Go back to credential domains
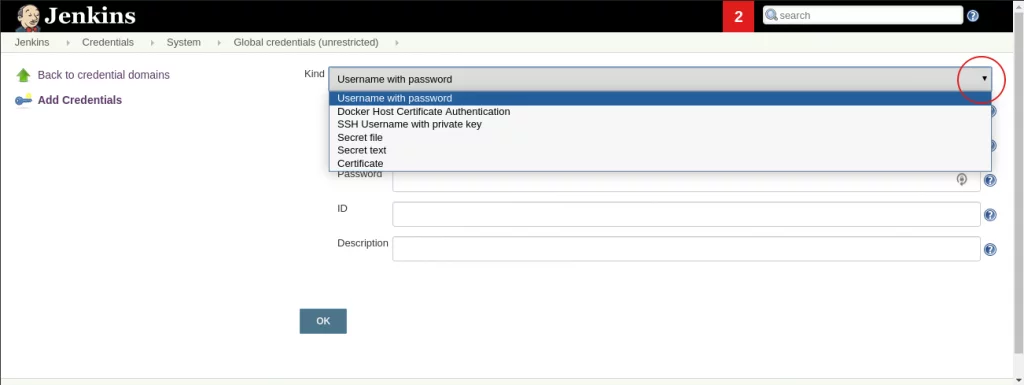This screenshot has width=1024, height=385. coord(104,75)
